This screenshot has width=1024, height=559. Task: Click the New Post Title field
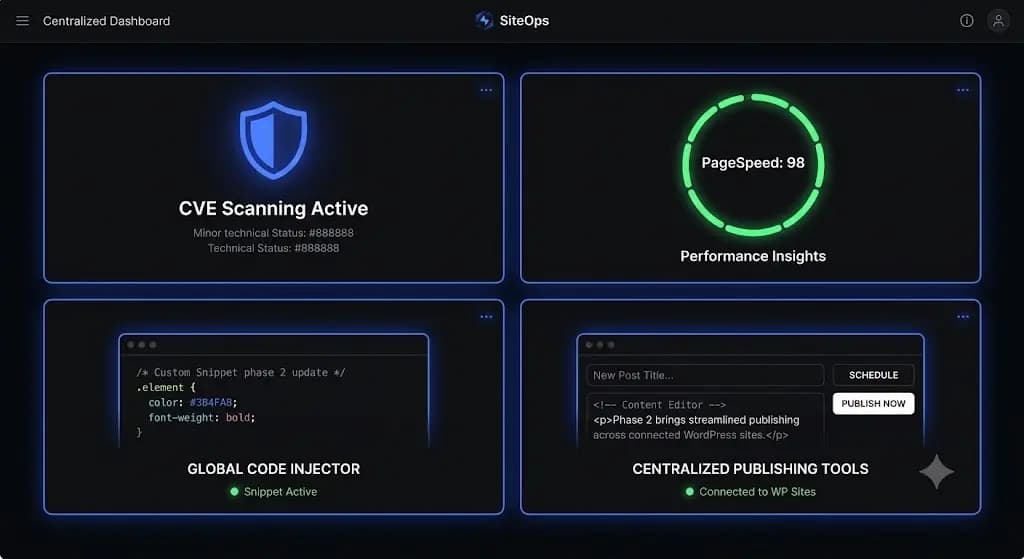click(x=705, y=375)
